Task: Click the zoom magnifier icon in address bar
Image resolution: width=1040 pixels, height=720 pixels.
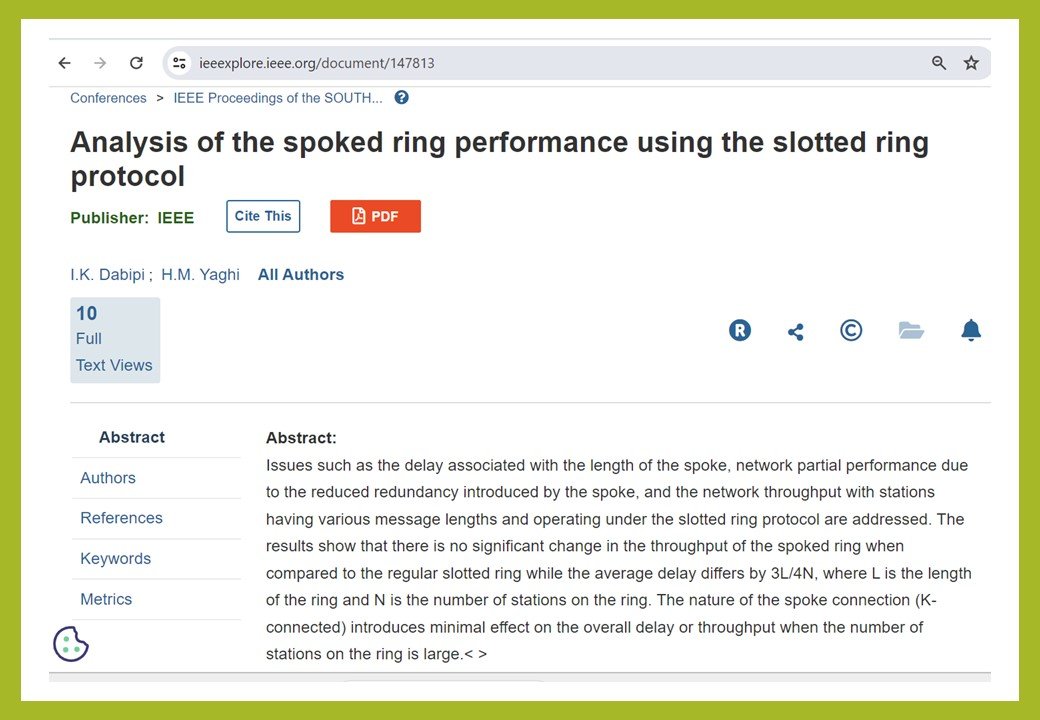Action: coord(939,63)
